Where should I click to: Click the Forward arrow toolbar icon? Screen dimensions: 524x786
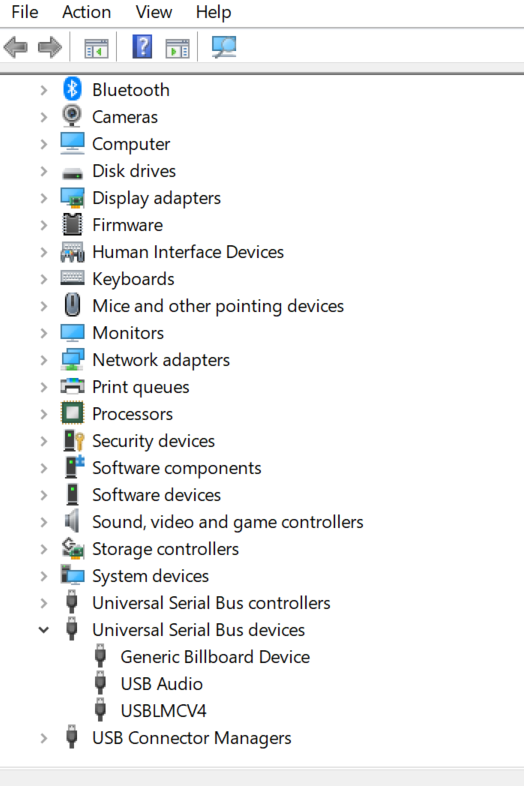[x=50, y=48]
